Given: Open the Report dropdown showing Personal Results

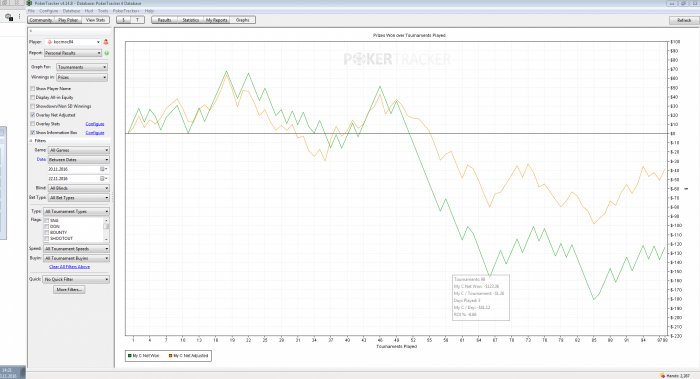Looking at the screenshot, I should tap(73, 53).
